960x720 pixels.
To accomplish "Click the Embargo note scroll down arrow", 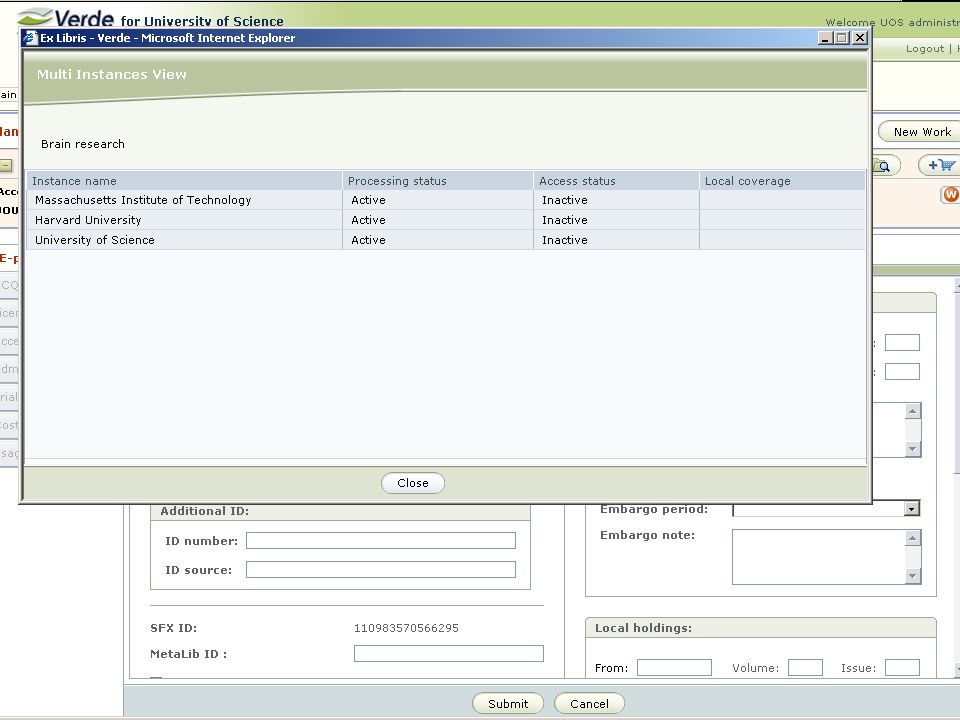I will tap(913, 576).
